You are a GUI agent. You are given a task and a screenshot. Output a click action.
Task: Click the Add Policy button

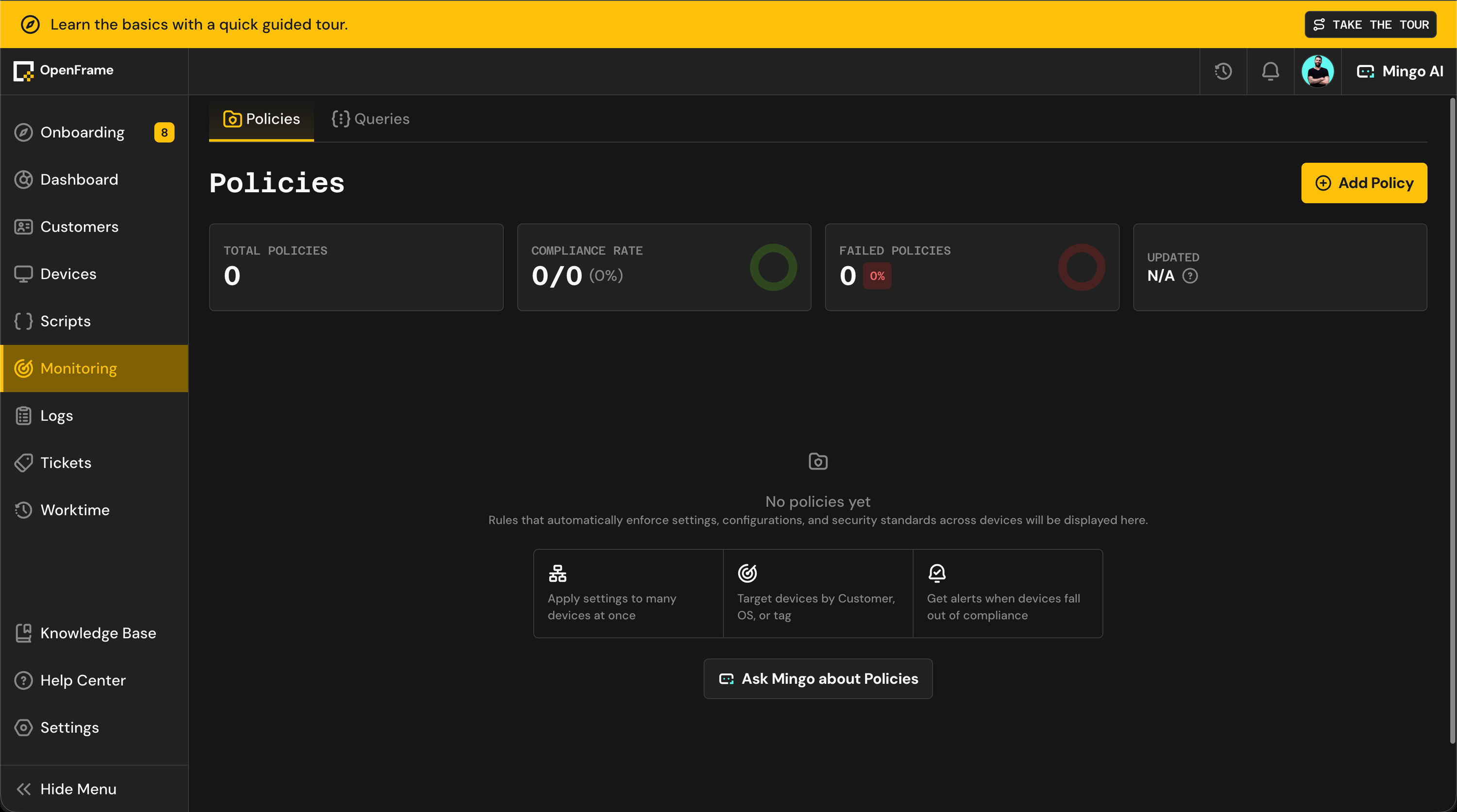[1364, 183]
